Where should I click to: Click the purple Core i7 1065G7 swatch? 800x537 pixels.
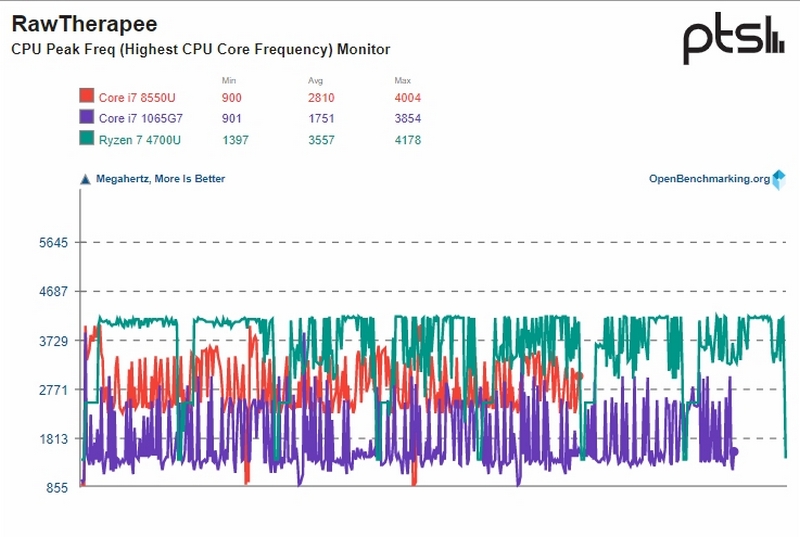[x=87, y=117]
